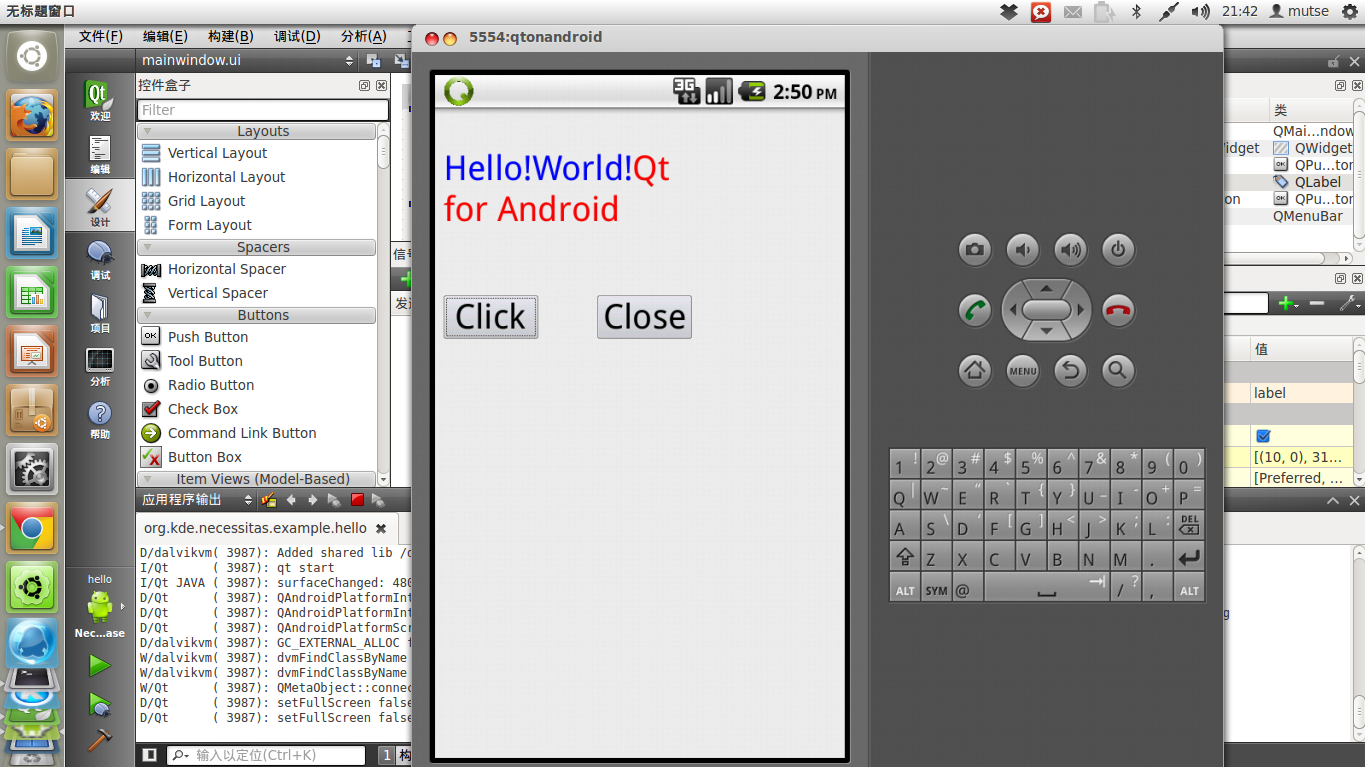Select the QLabel row in object inspector
This screenshot has height=767, width=1365.
[1290, 182]
